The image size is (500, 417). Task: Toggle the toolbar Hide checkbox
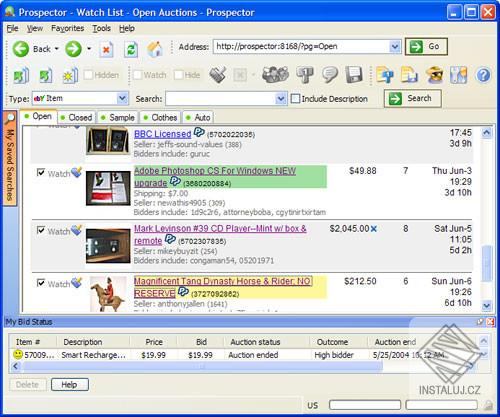[178, 75]
